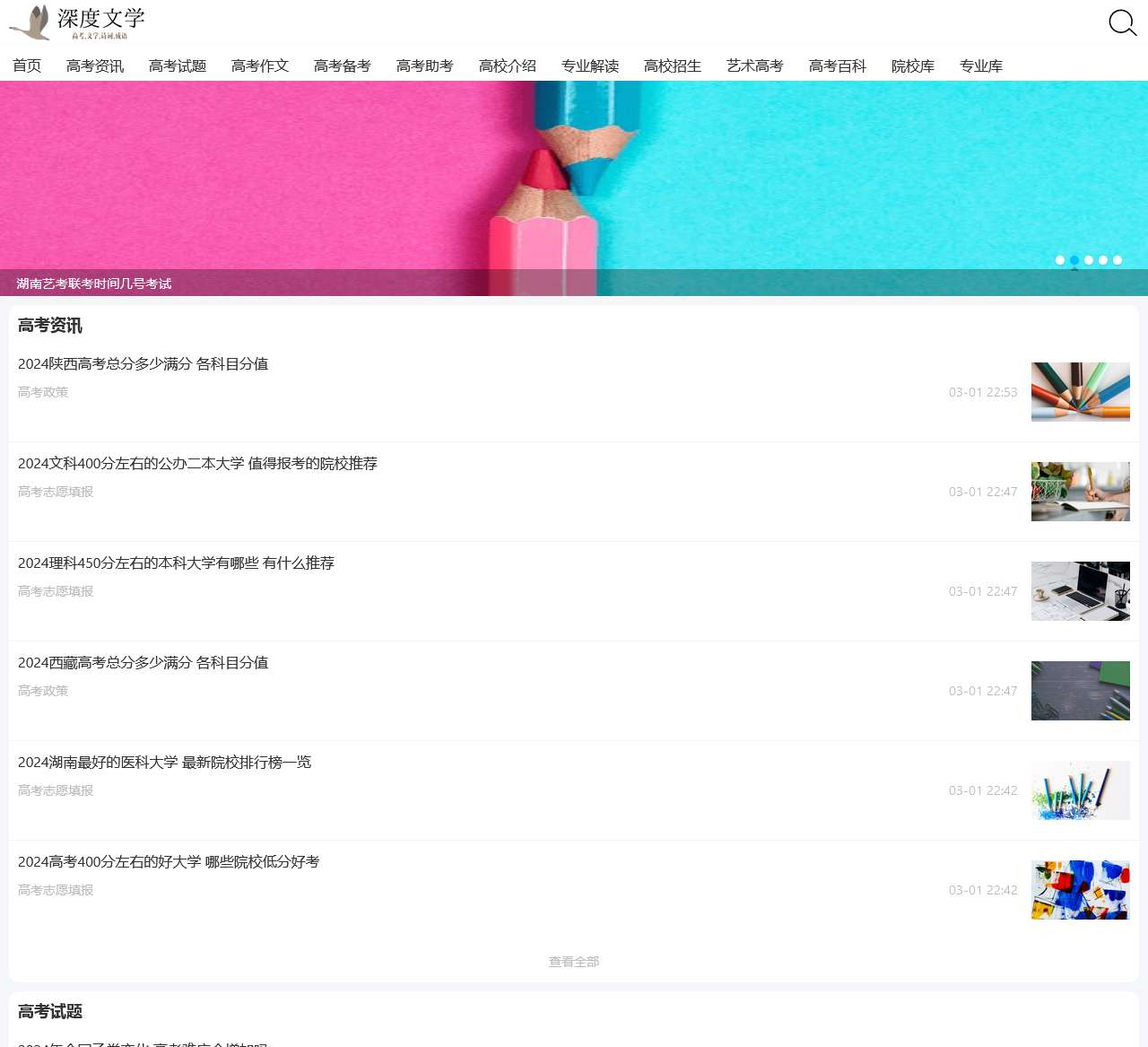The image size is (1148, 1047).
Task: Open the 湖南艺考联考时间几号考试 banner link
Action: point(92,284)
